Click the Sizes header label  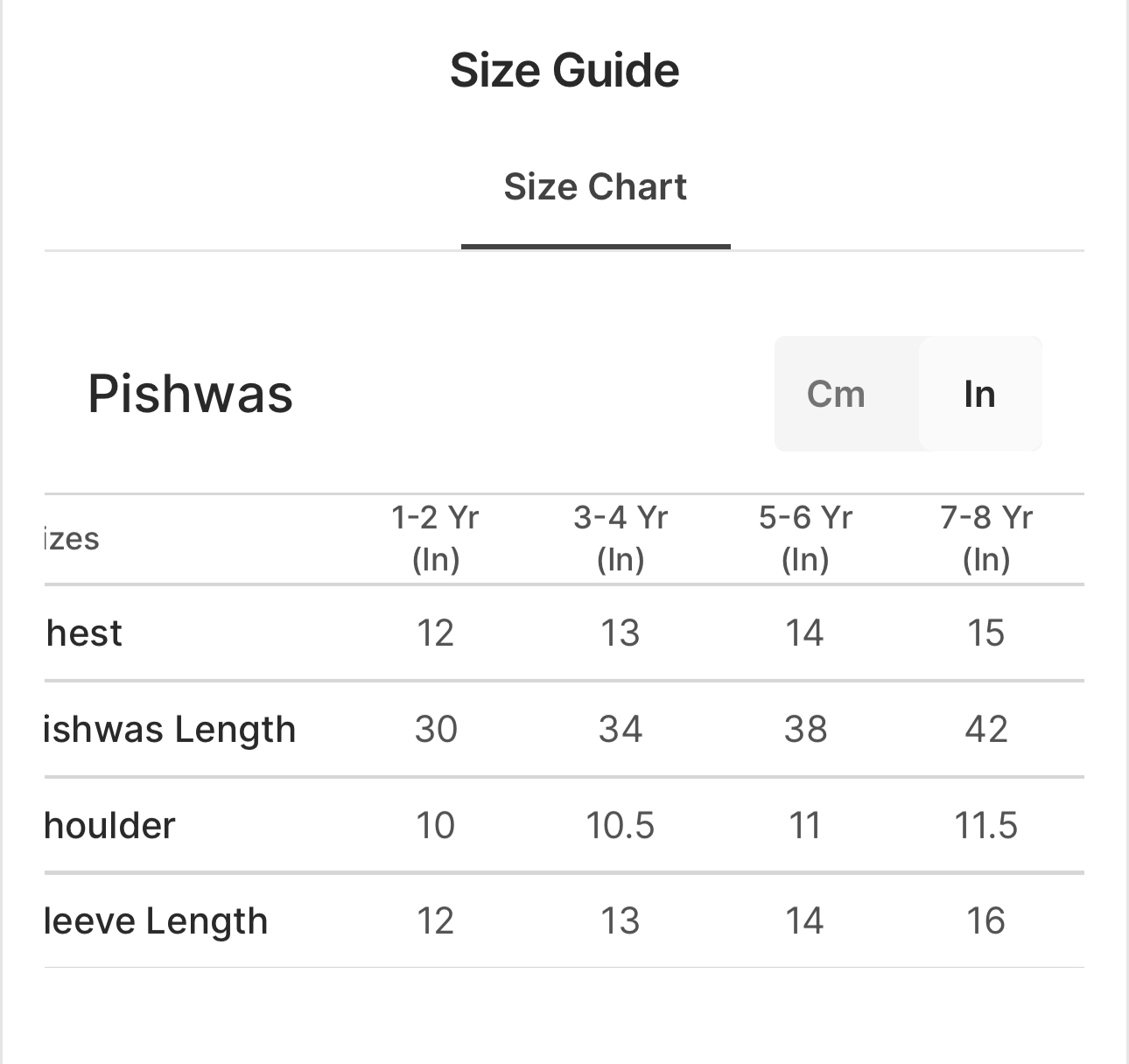click(72, 539)
